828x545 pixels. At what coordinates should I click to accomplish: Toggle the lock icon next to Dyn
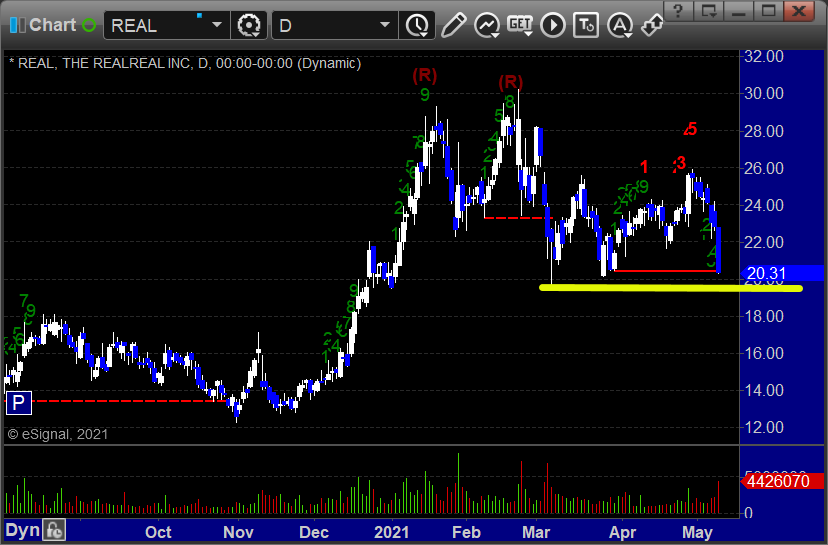click(54, 530)
